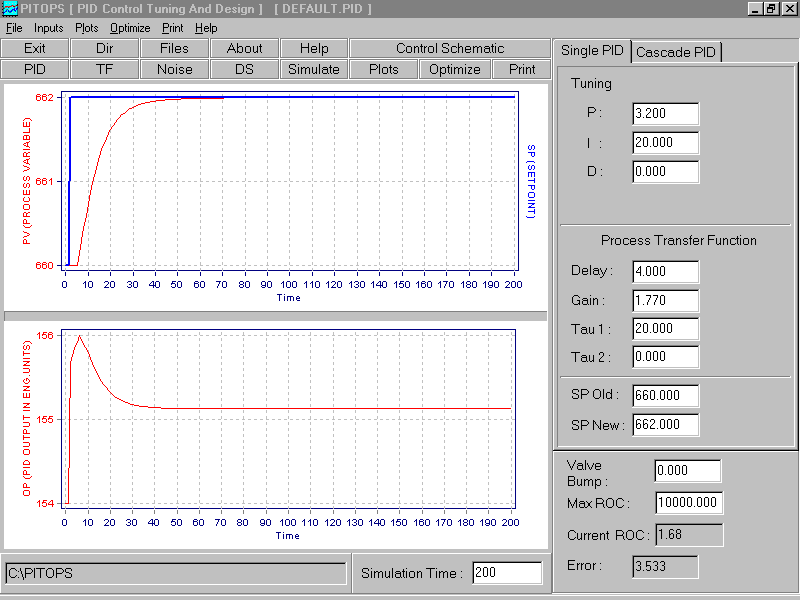
Task: Select the Single PID tab
Action: pyautogui.click(x=591, y=51)
